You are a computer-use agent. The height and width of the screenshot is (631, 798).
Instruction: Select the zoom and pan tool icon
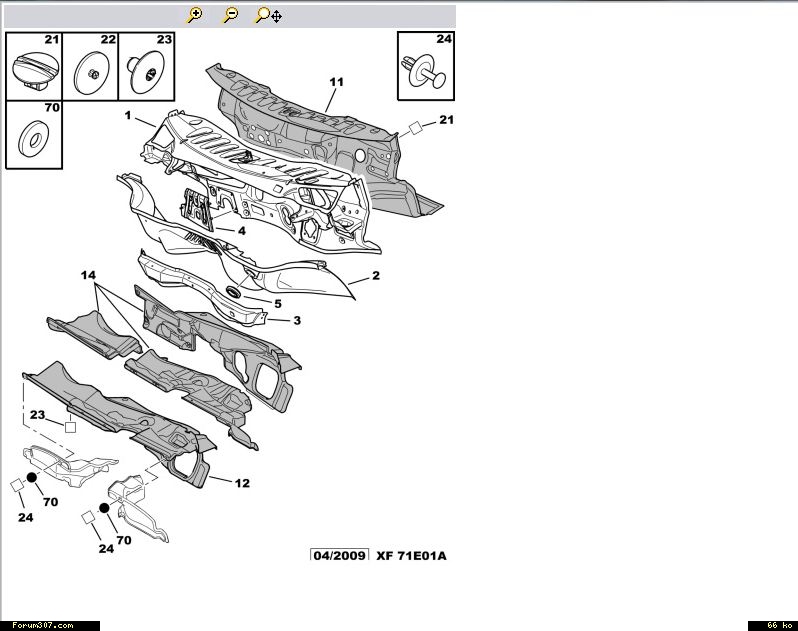[x=267, y=15]
